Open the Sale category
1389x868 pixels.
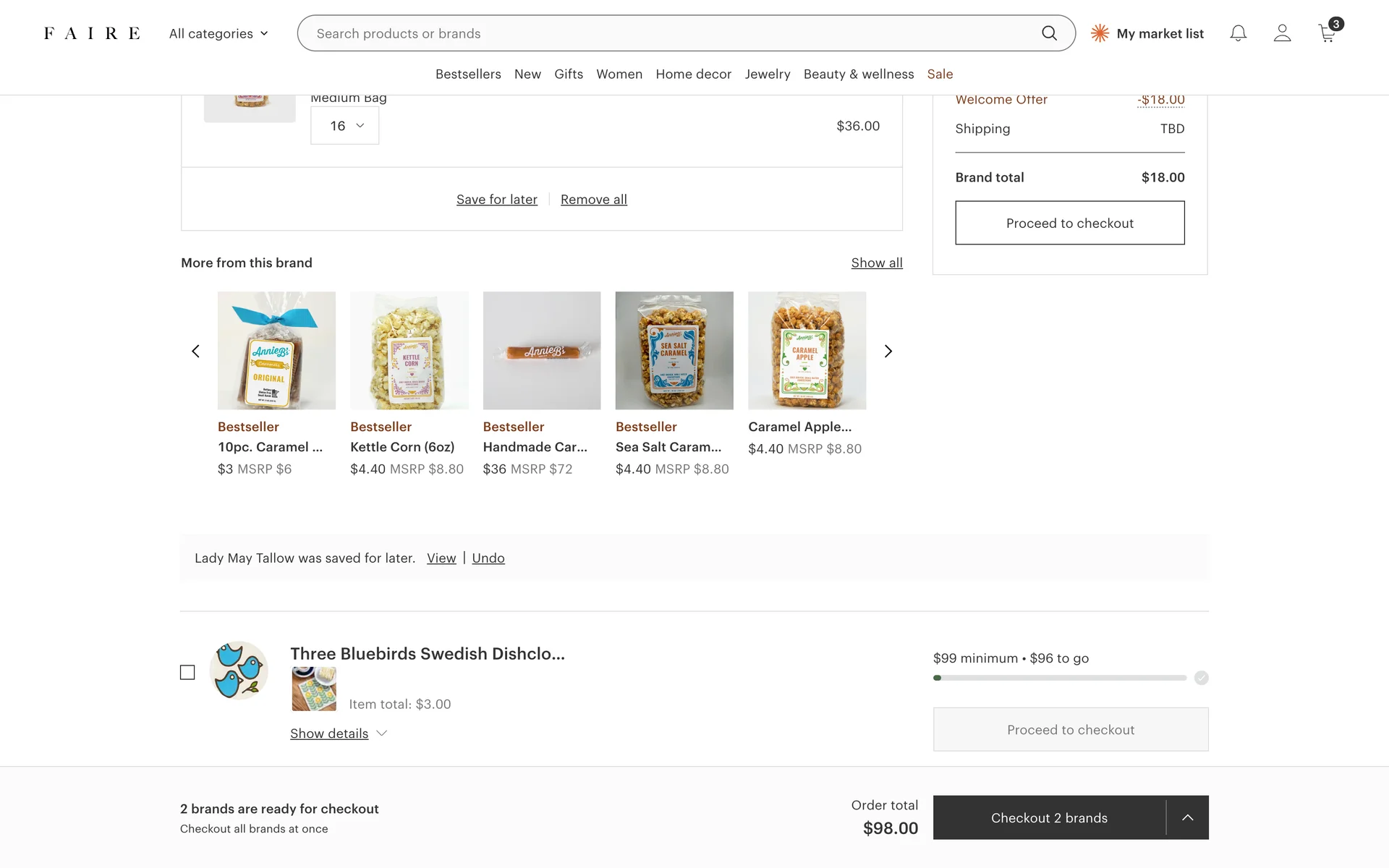(x=940, y=74)
